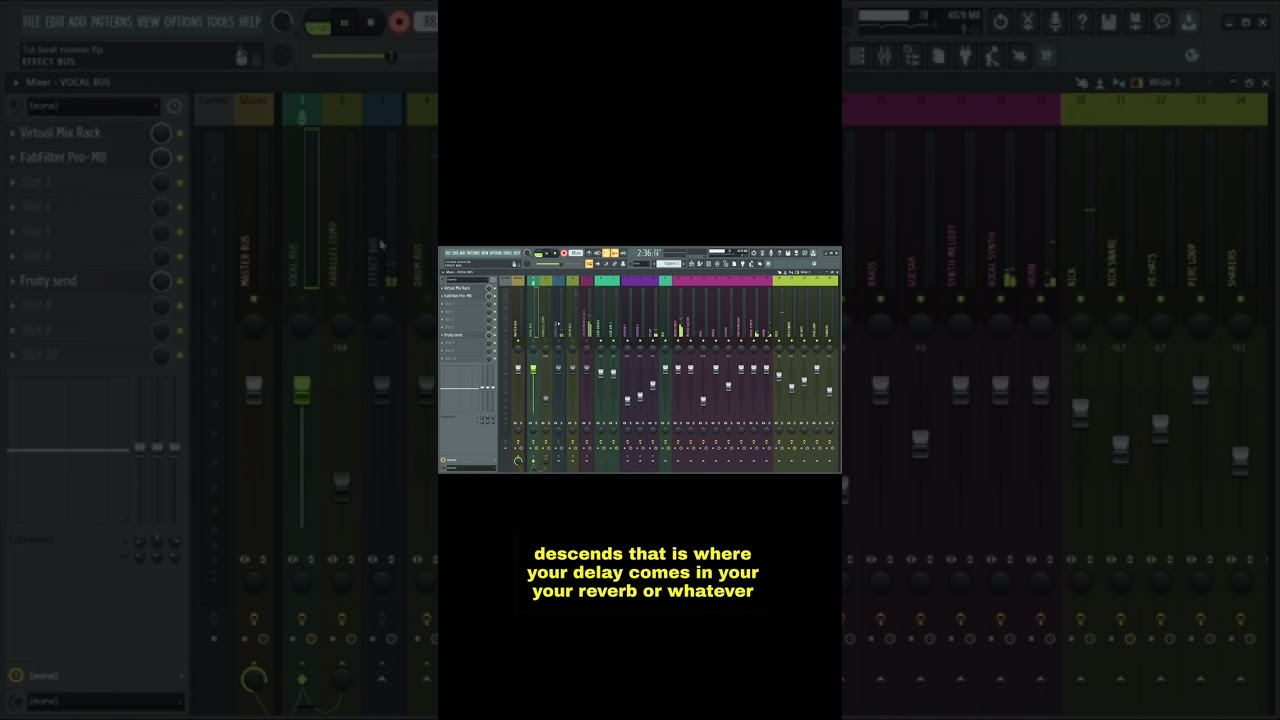Disable the FabFilter Pro-MB slot LED

click(495, 296)
